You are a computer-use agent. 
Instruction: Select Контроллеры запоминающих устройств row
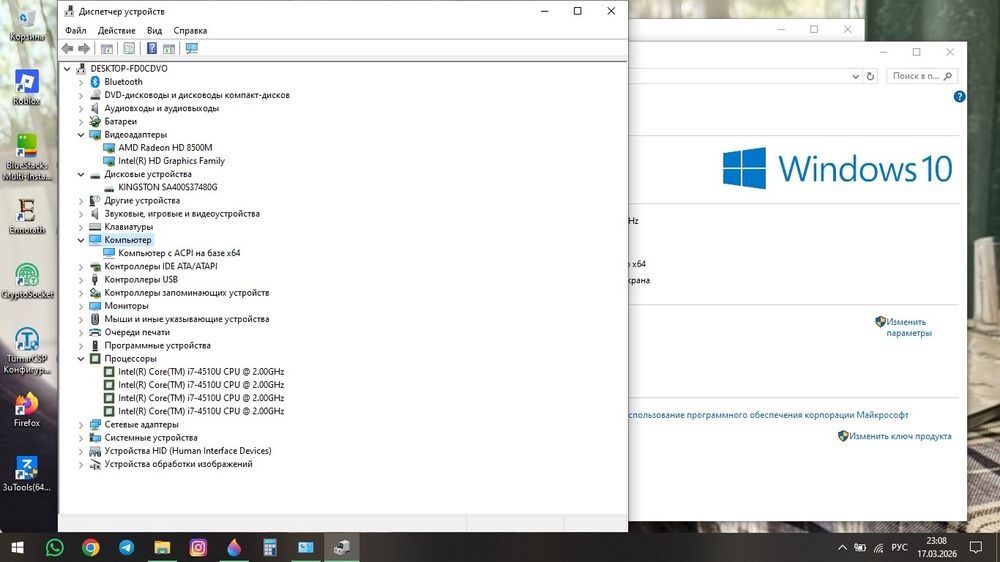pyautogui.click(x=187, y=293)
